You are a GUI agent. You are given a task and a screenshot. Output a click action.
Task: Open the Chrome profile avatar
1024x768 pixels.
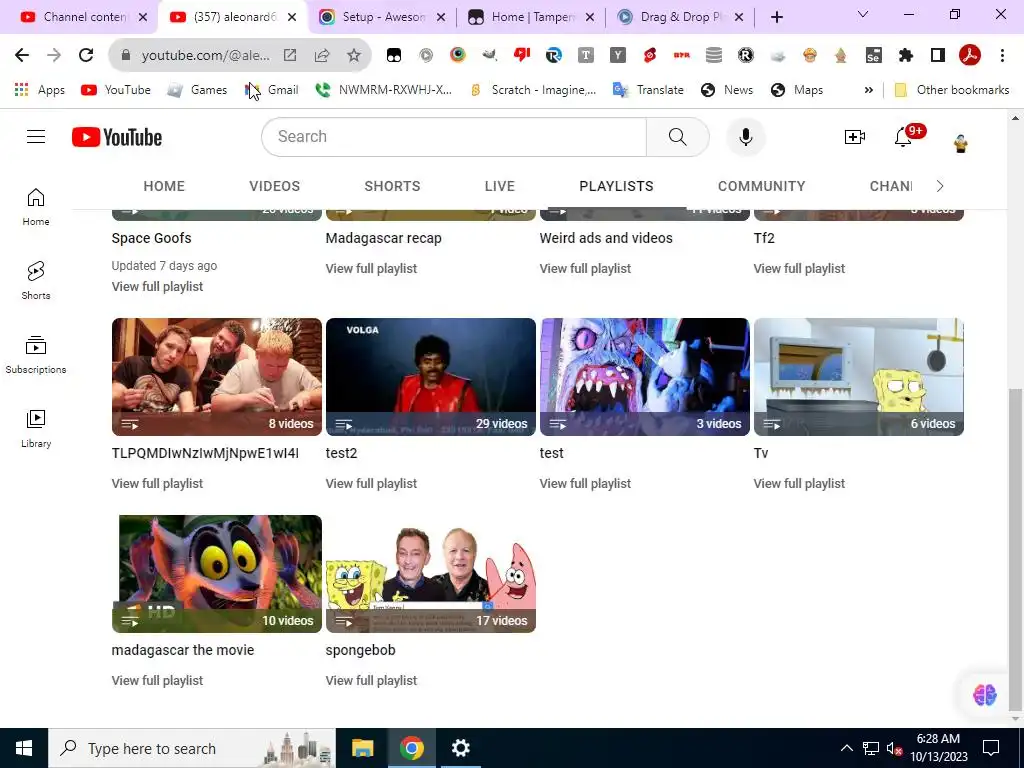[970, 56]
